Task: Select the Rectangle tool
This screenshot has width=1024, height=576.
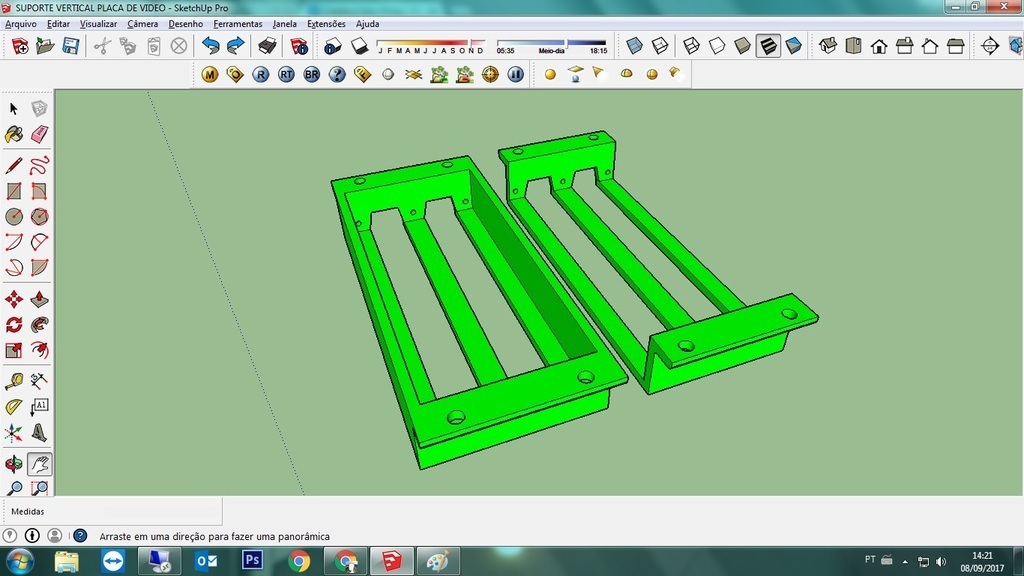Action: click(14, 191)
